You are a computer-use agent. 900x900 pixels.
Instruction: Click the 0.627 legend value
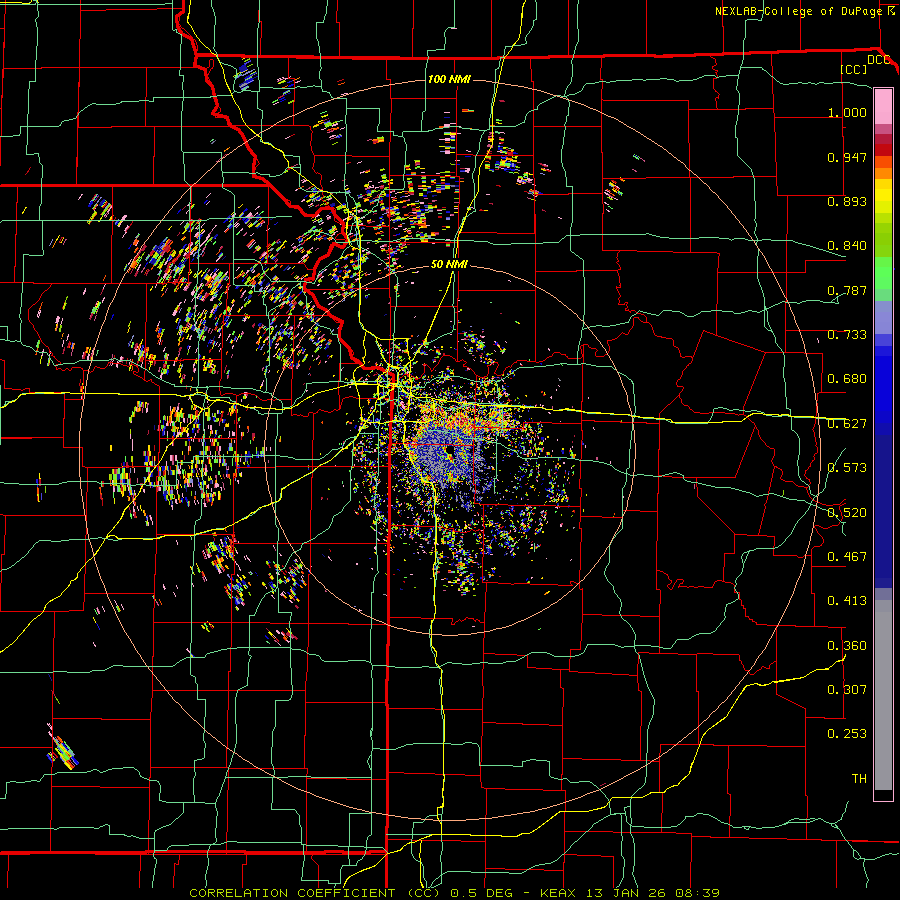pyautogui.click(x=847, y=424)
